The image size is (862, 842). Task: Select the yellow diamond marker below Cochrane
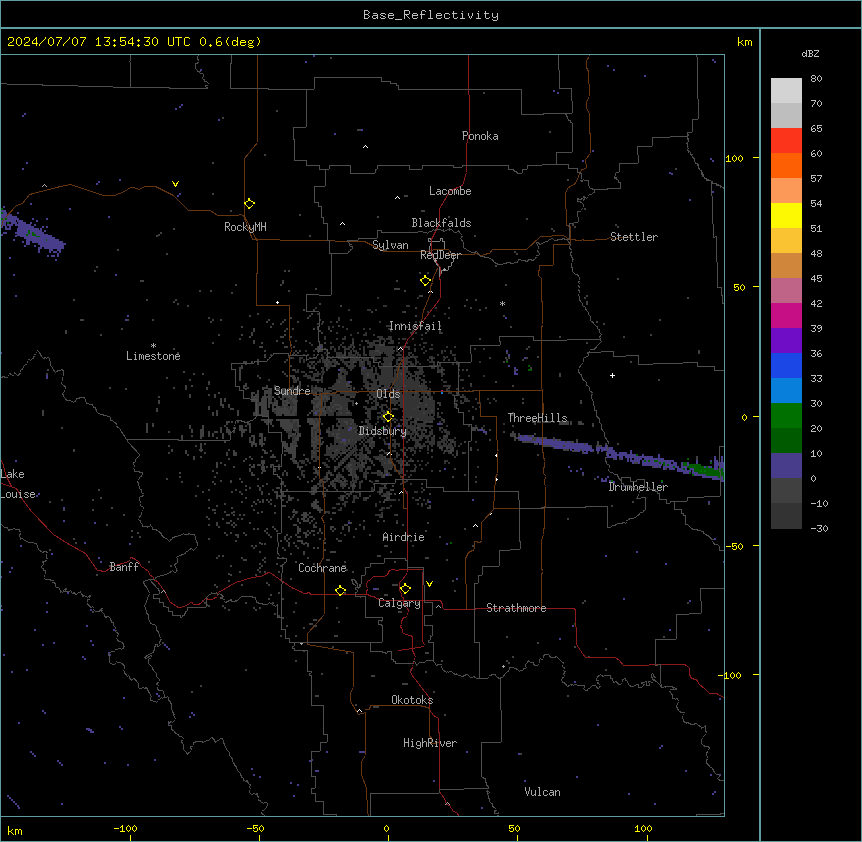click(x=340, y=590)
